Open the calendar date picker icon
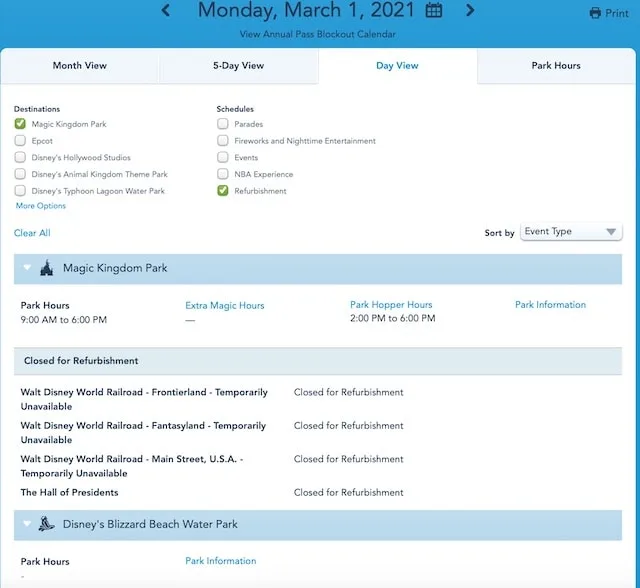Image resolution: width=640 pixels, height=588 pixels. 433,10
